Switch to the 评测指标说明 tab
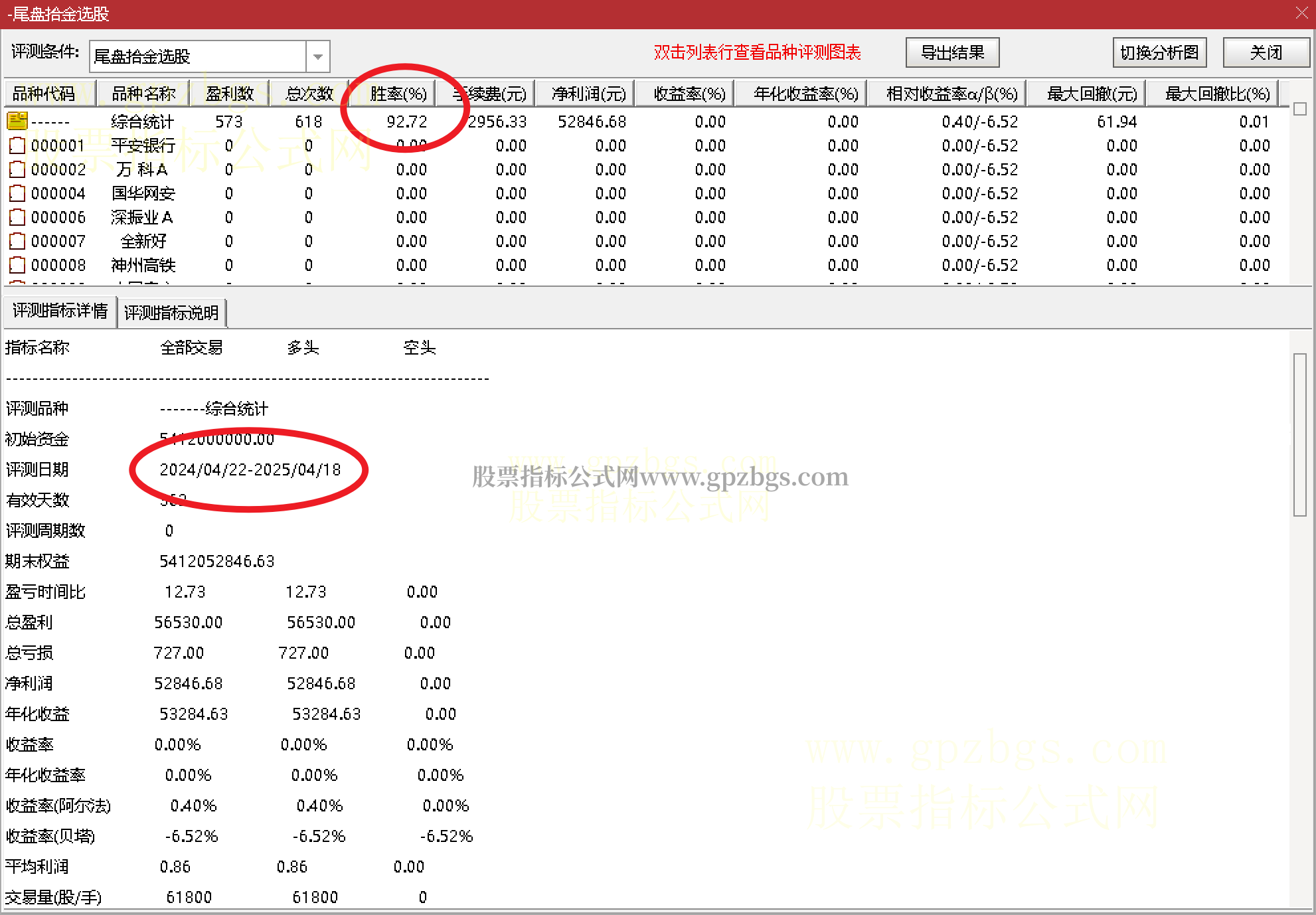This screenshot has height=915, width=1316. coord(171,313)
